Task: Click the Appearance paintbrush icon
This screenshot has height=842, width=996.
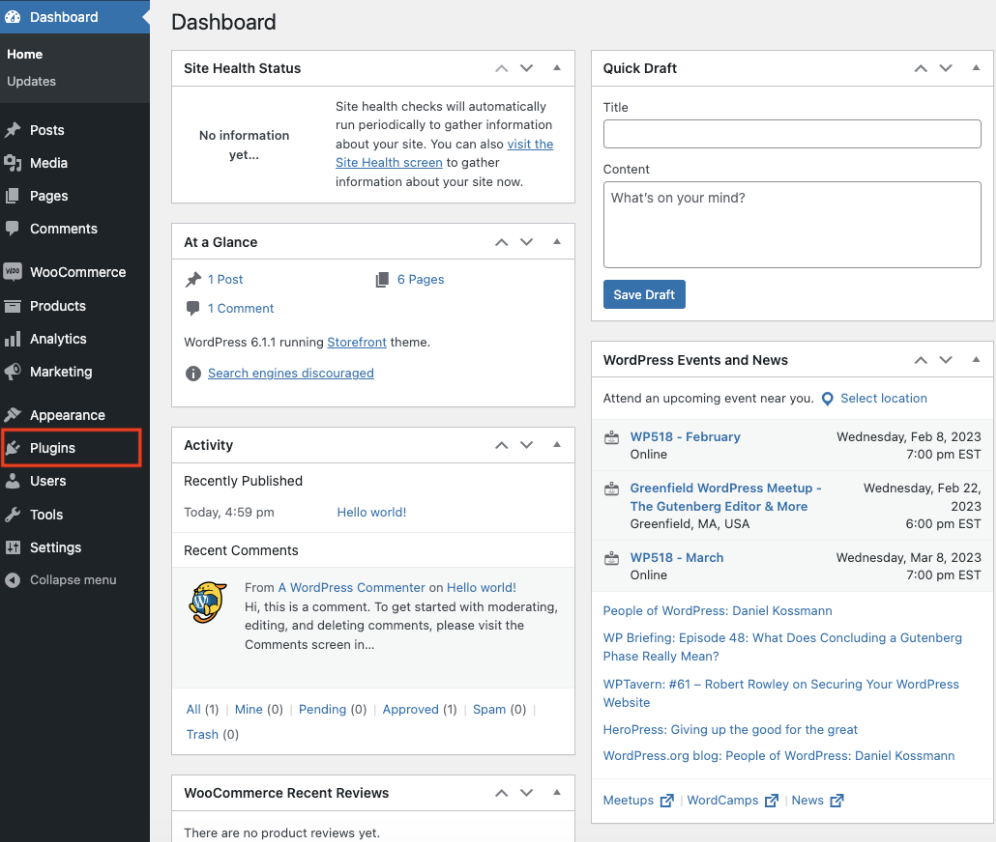Action: [x=13, y=415]
